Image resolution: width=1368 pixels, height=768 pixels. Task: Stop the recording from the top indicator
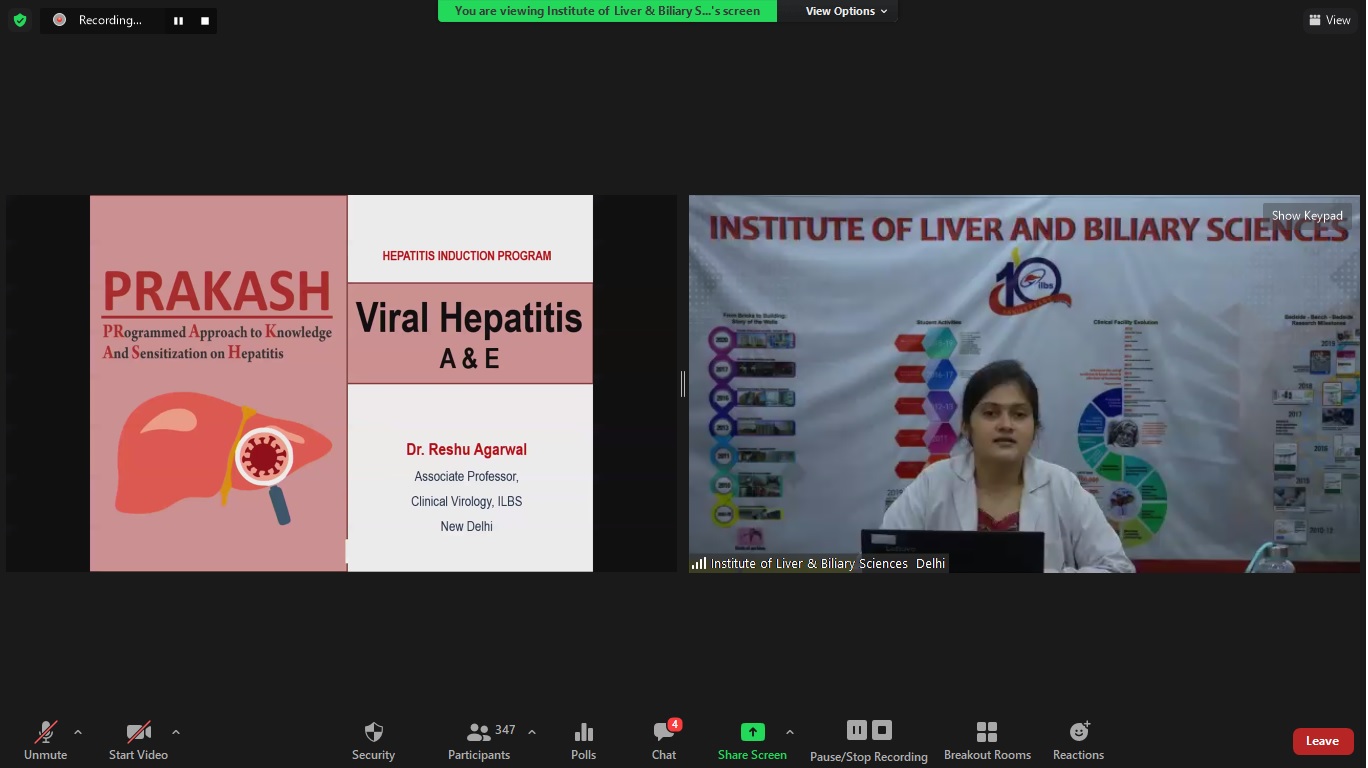pos(205,20)
